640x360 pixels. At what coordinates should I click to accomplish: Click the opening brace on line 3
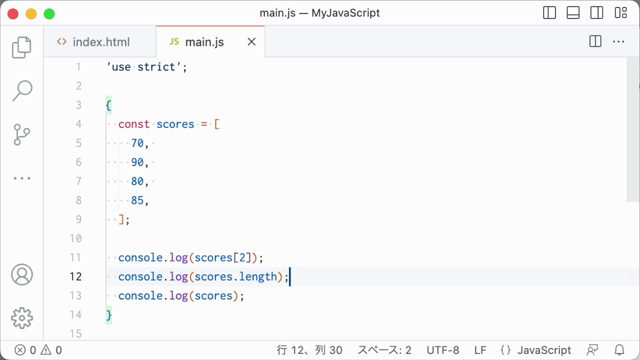109,105
